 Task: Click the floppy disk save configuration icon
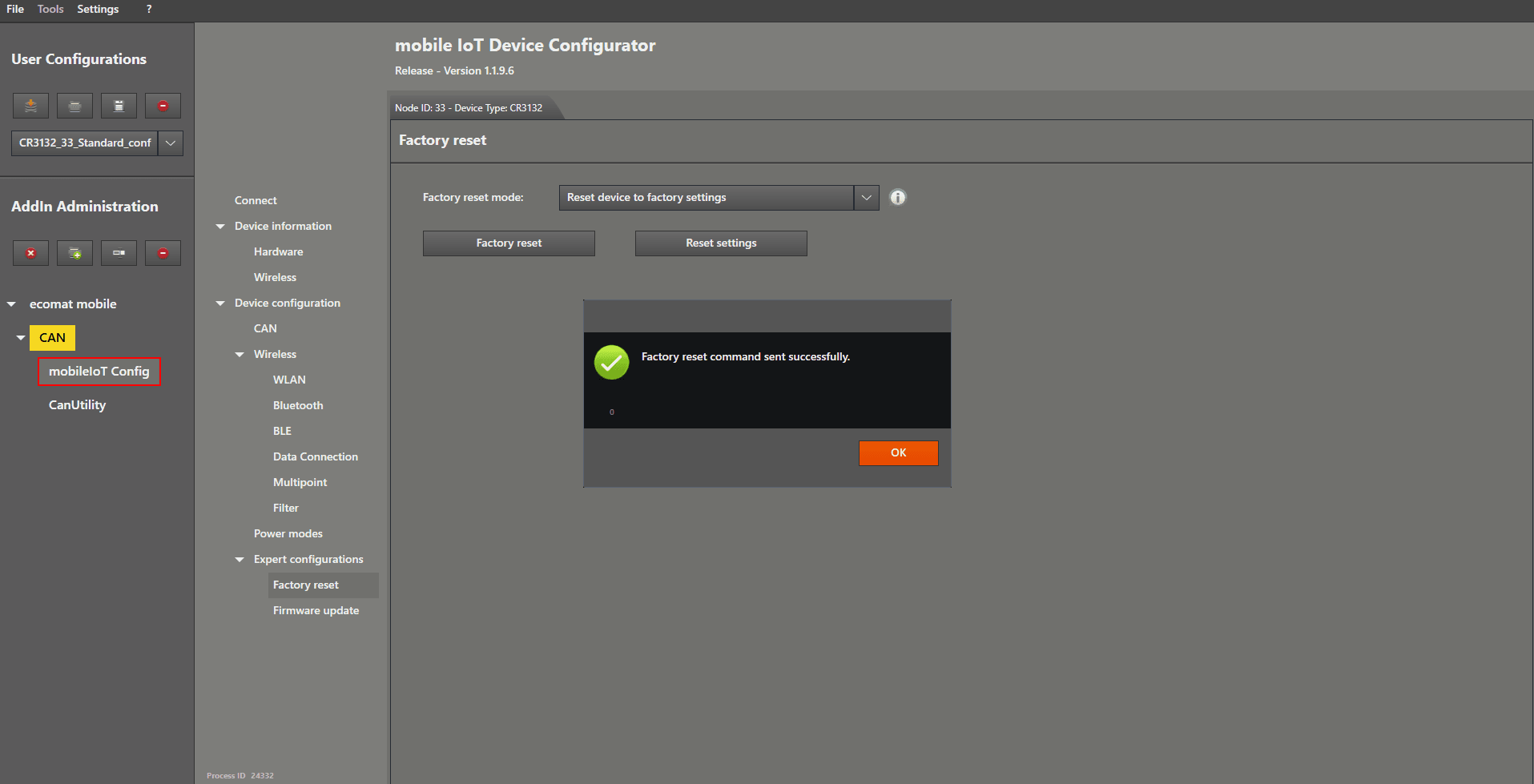click(119, 106)
